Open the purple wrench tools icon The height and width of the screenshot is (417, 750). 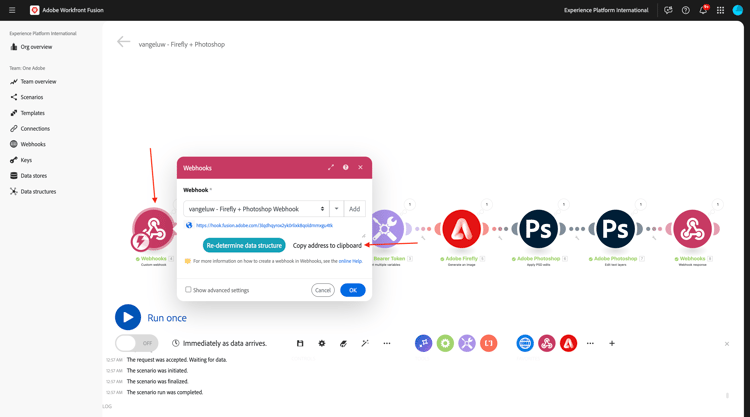[467, 343]
